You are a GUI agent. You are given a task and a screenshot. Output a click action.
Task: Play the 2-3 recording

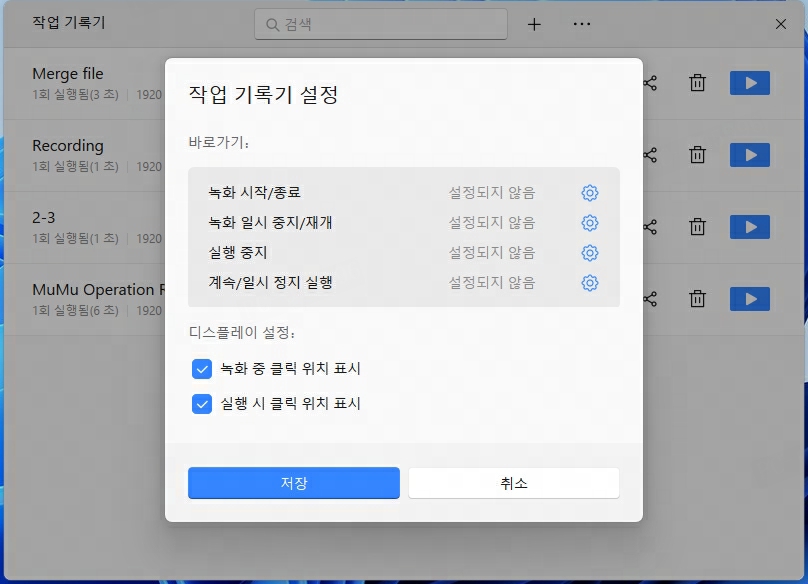tap(750, 227)
